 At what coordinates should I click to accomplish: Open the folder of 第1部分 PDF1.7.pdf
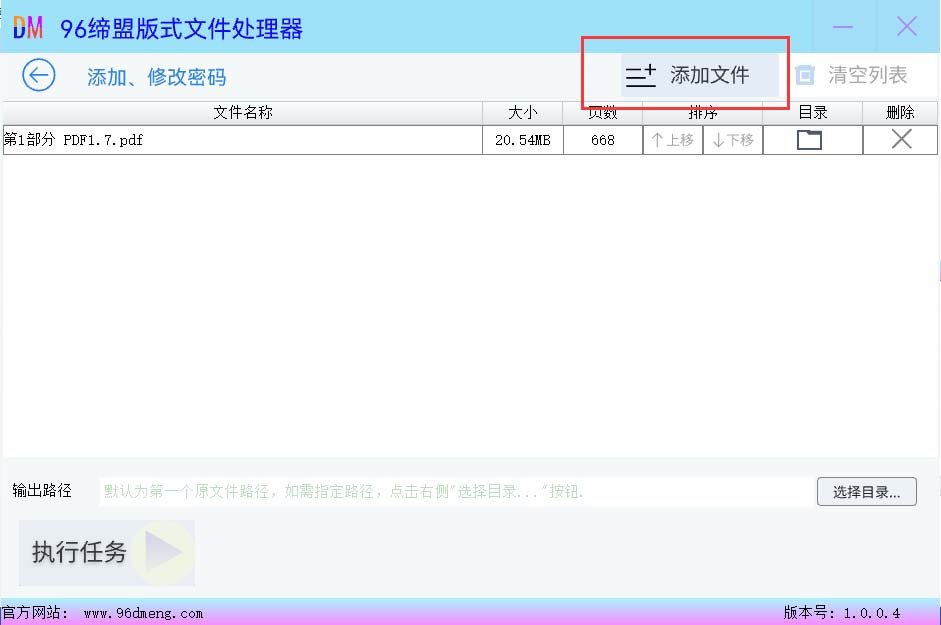click(x=809, y=140)
